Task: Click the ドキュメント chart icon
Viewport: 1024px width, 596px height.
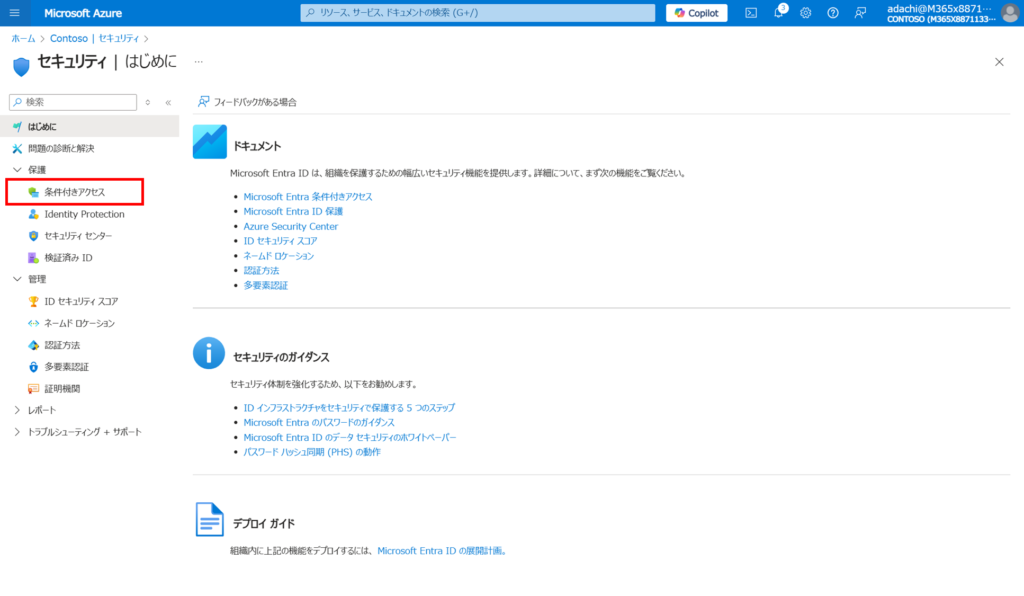Action: point(210,142)
